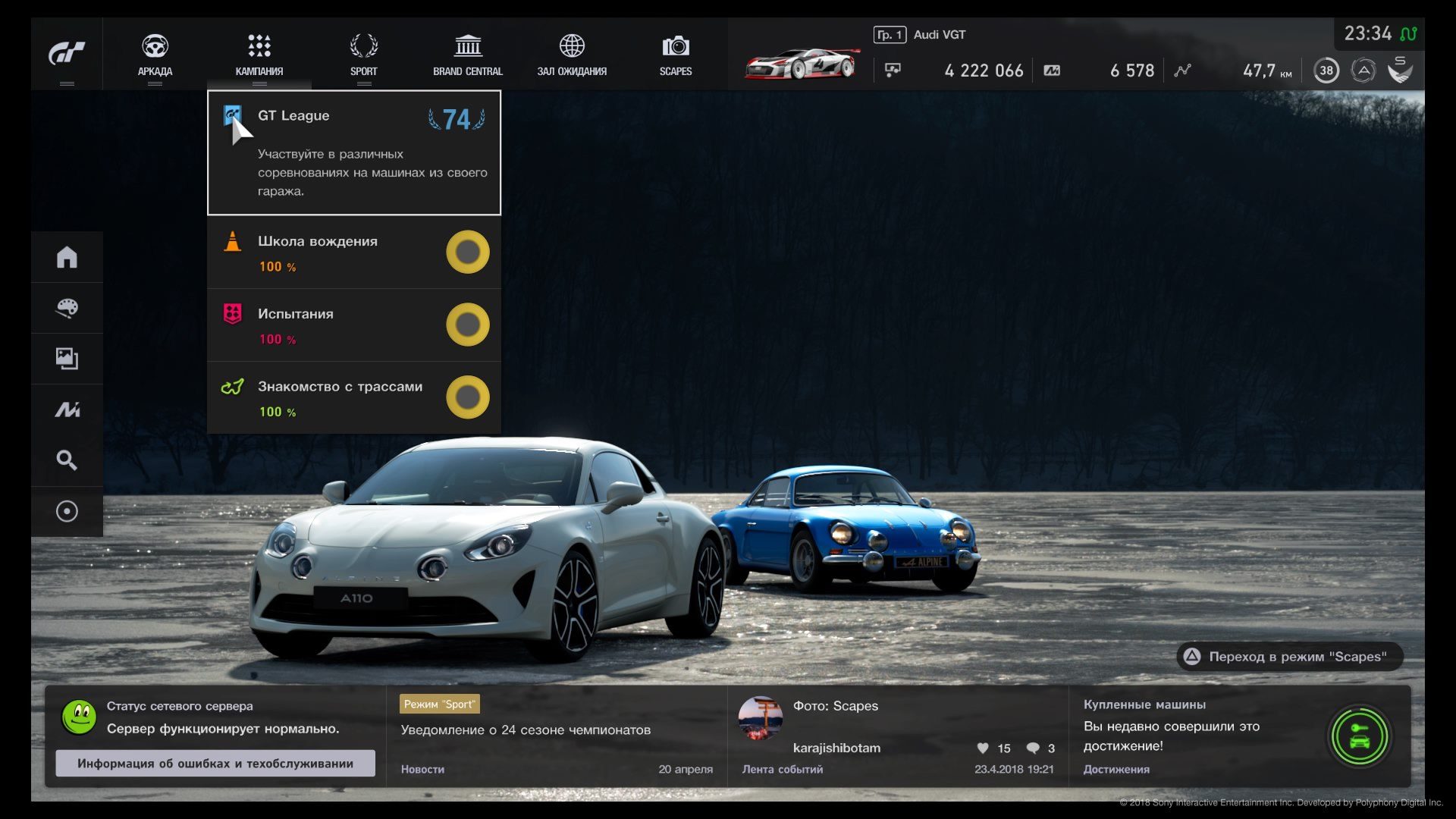Click the green network status icon
Image resolution: width=1456 pixels, height=819 pixels.
(1408, 34)
